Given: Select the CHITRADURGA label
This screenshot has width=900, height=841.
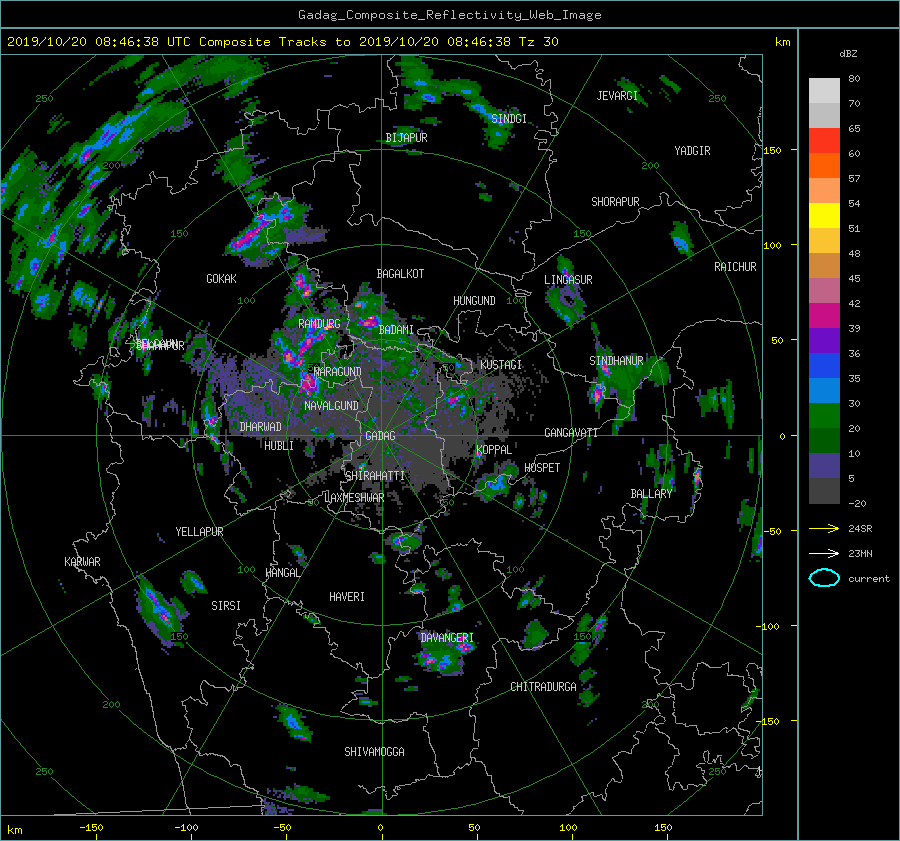Looking at the screenshot, I should pos(543,687).
